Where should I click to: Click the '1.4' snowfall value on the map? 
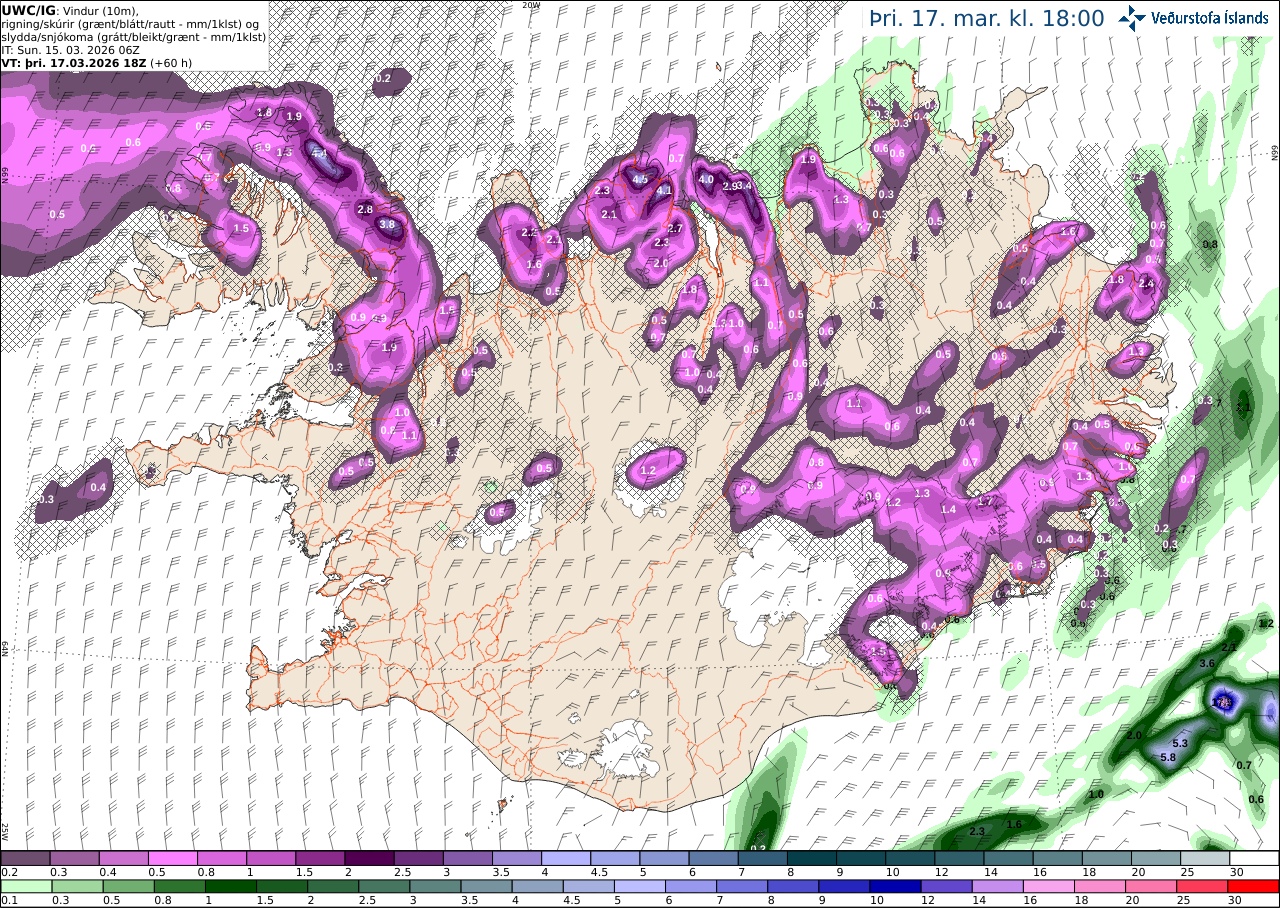(948, 509)
